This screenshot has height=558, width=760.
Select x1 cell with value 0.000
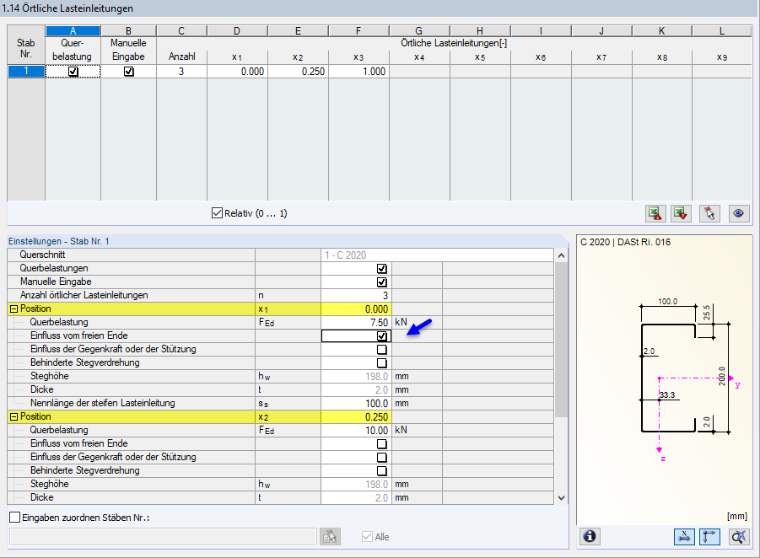pyautogui.click(x=237, y=71)
